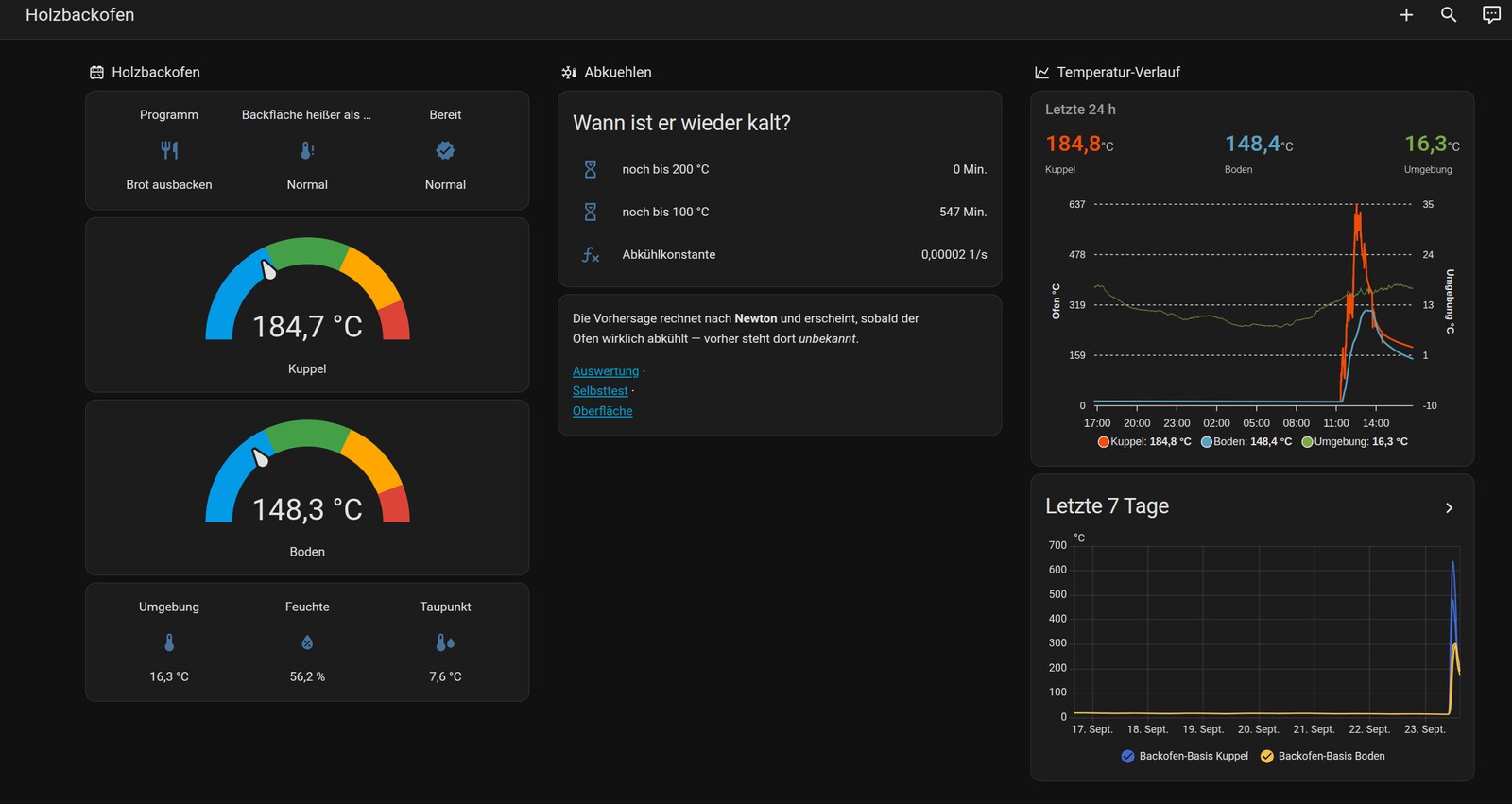Click the plus icon in the header
This screenshot has width=1512, height=804.
1406,15
